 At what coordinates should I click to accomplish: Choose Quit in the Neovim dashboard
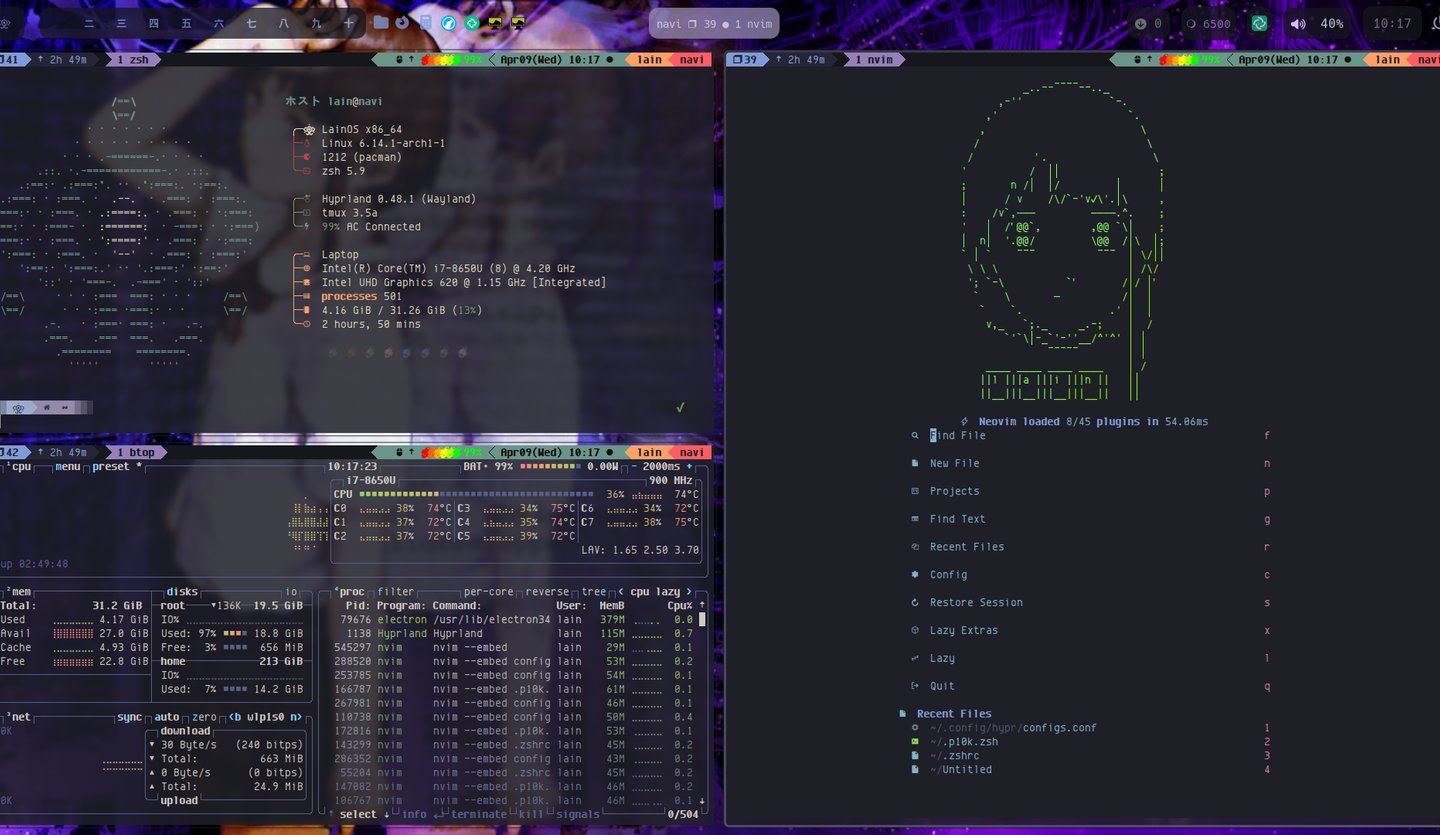(x=1090, y=687)
